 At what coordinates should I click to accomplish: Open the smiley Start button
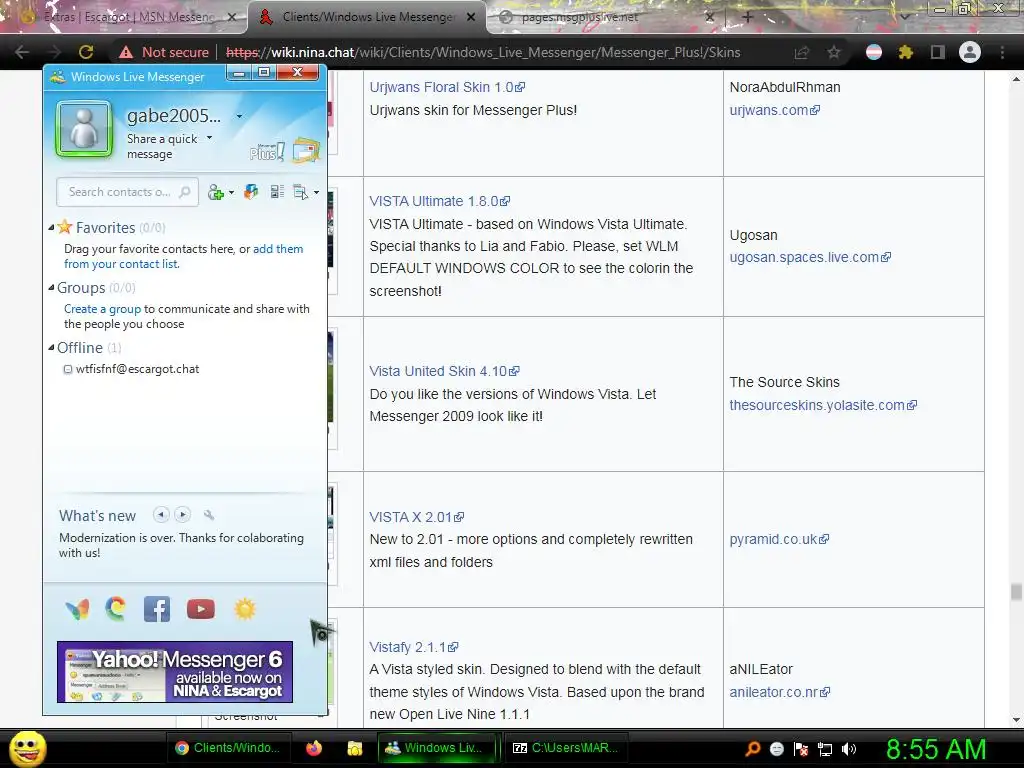(x=27, y=748)
